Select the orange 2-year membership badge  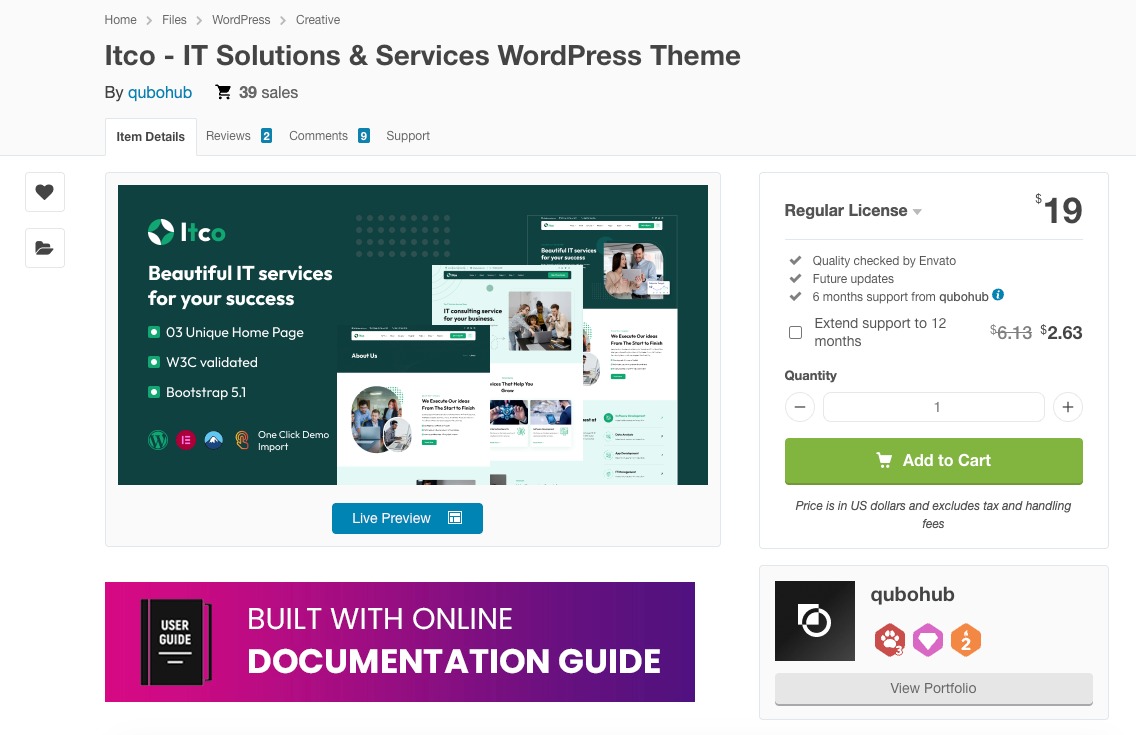966,641
